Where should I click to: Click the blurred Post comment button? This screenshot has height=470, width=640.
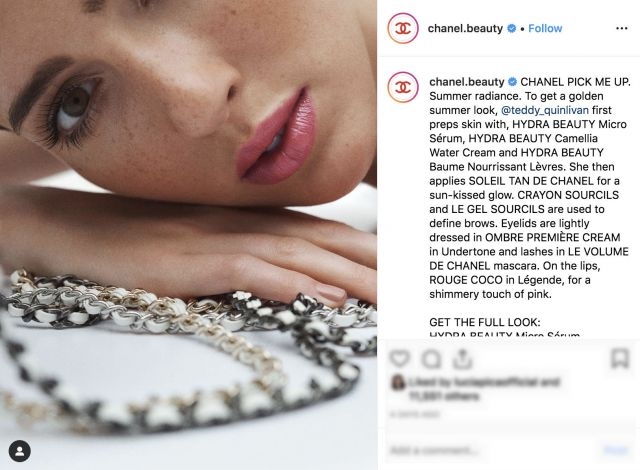tap(616, 450)
